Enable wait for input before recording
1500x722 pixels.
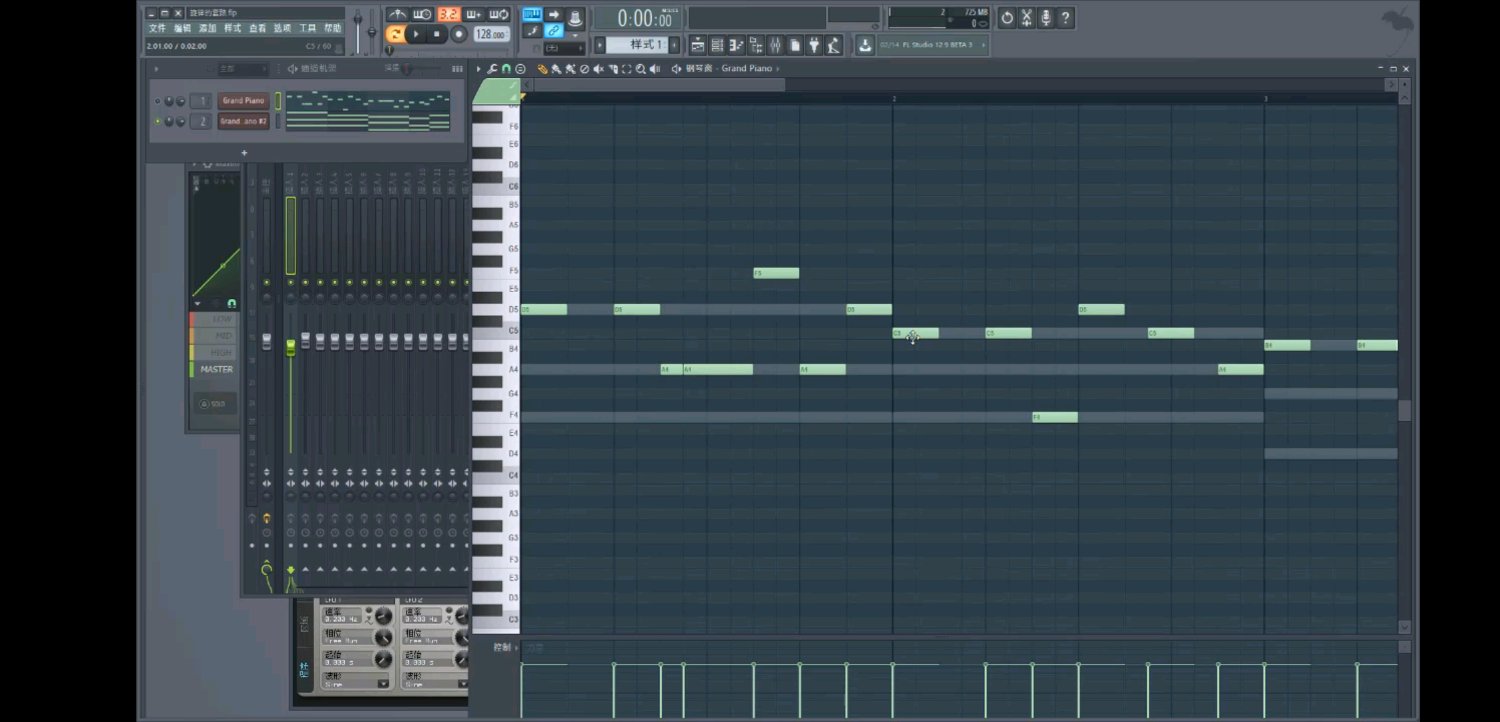422,14
